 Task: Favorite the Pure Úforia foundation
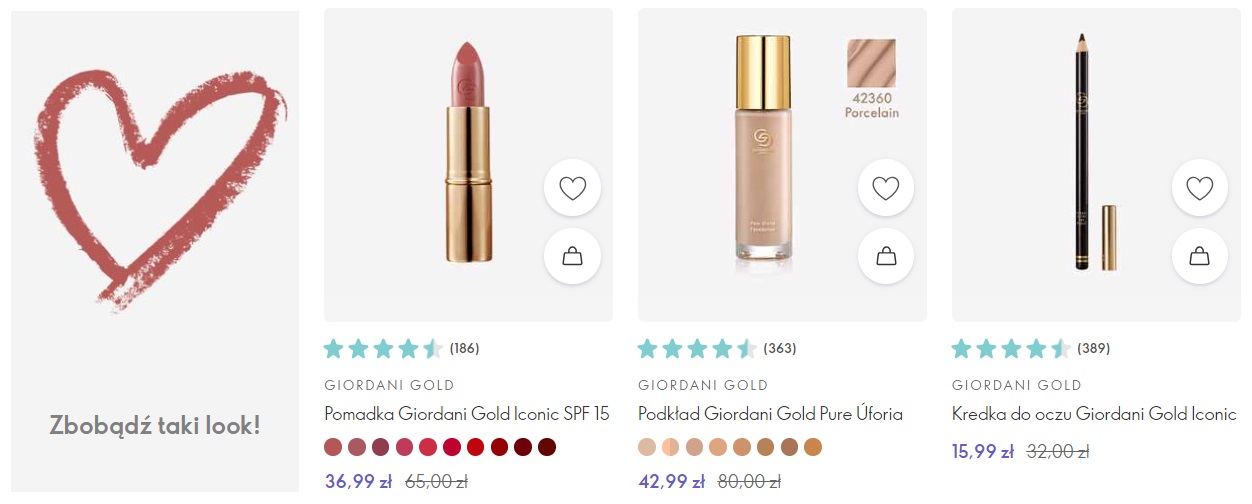tap(886, 188)
